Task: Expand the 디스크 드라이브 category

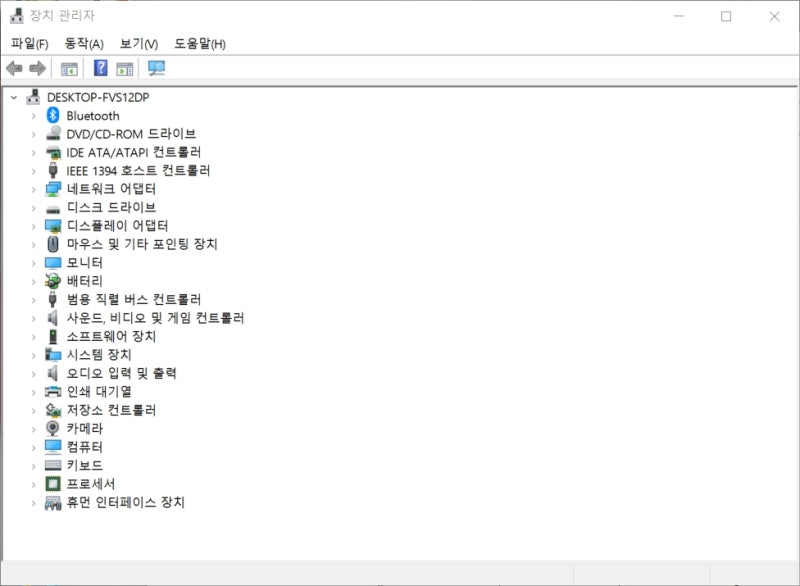Action: coord(33,207)
